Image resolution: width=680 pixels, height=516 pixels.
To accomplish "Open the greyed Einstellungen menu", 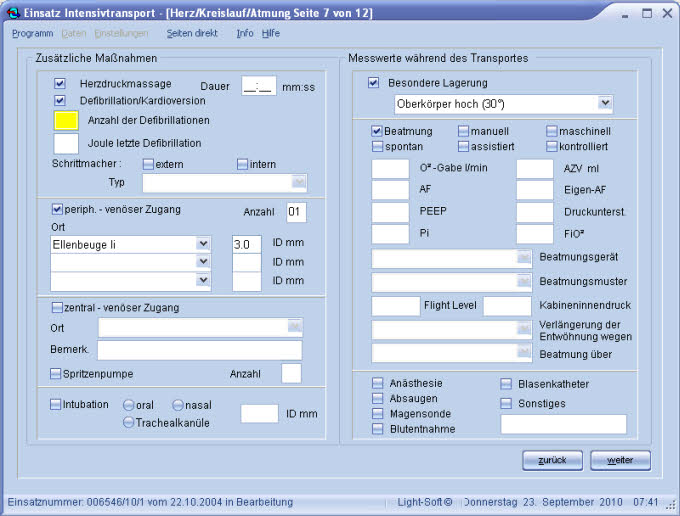I will 121,33.
